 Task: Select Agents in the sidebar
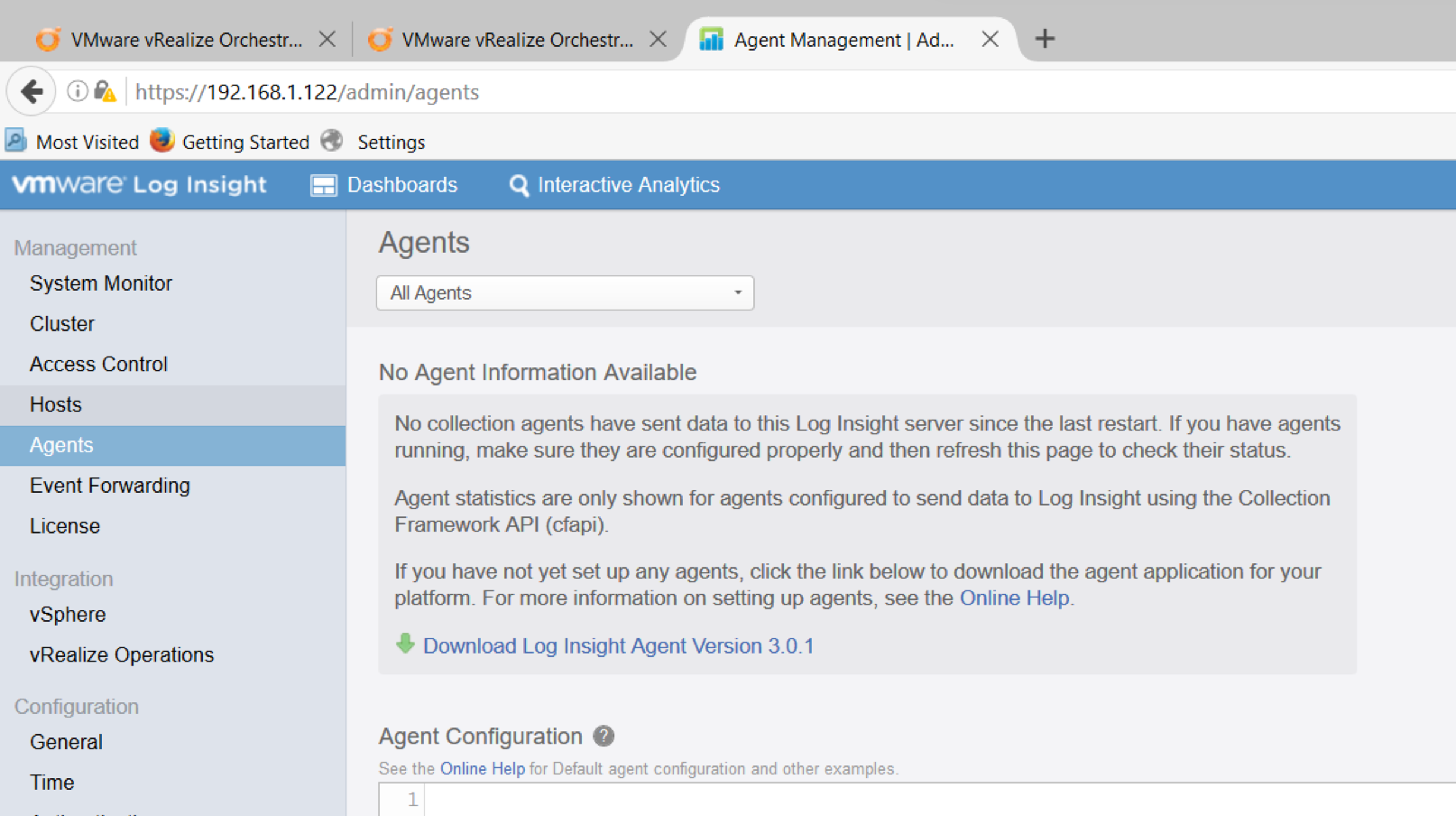pos(173,445)
